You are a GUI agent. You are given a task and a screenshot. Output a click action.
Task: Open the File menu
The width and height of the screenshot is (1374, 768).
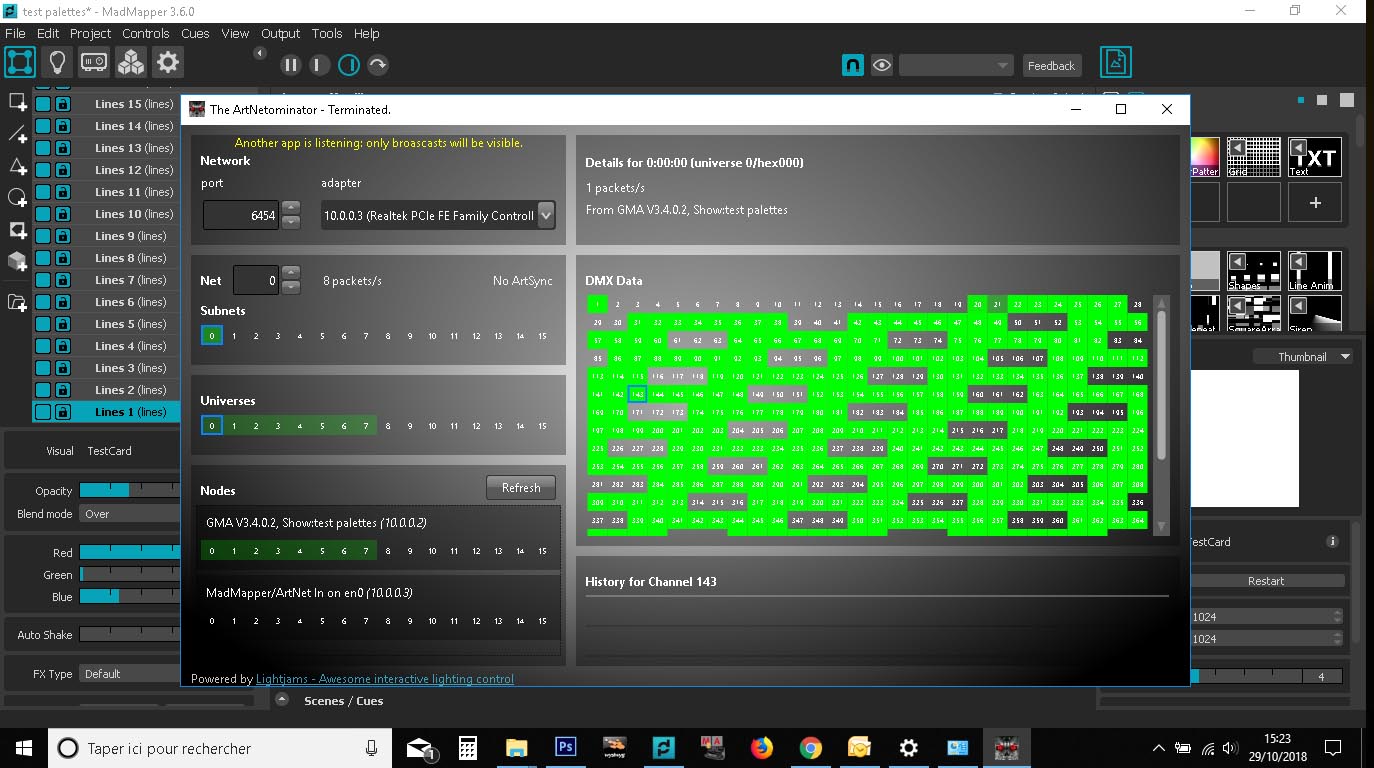pos(15,33)
